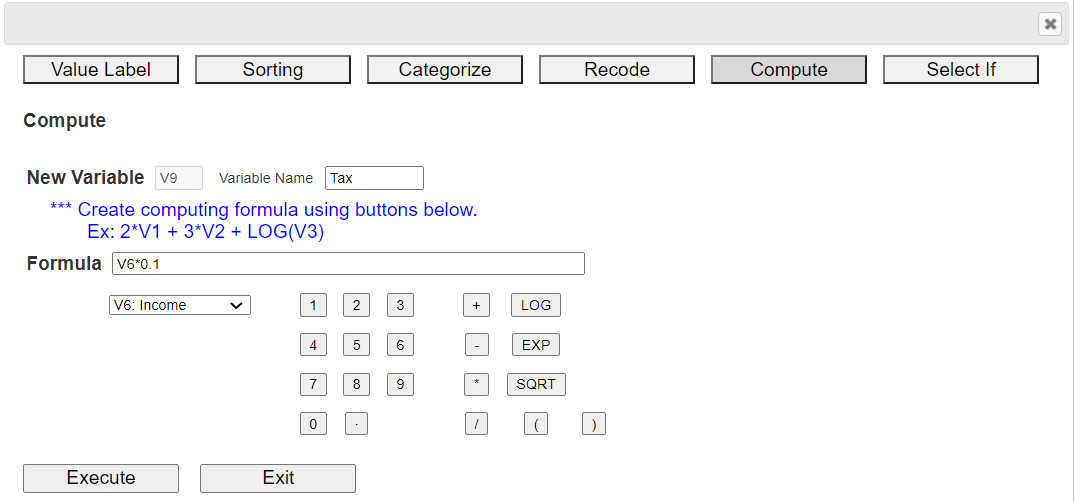Open the Select If tab
Image resolution: width=1076 pixels, height=502 pixels.
(x=961, y=70)
